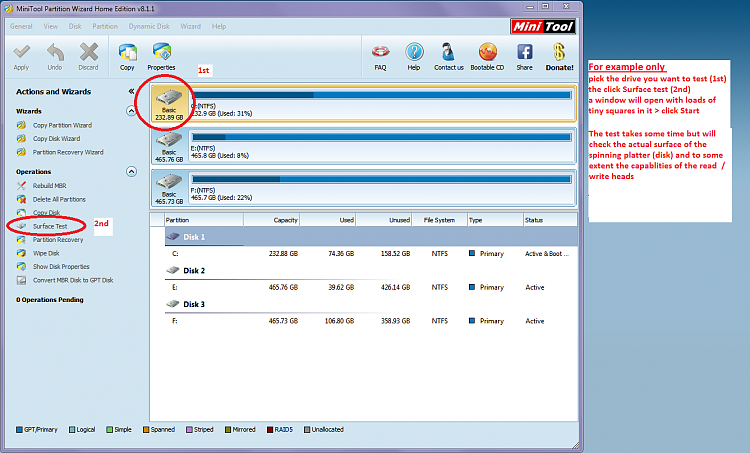Click Partition Recovery under Operations
The width and height of the screenshot is (750, 453).
(58, 240)
